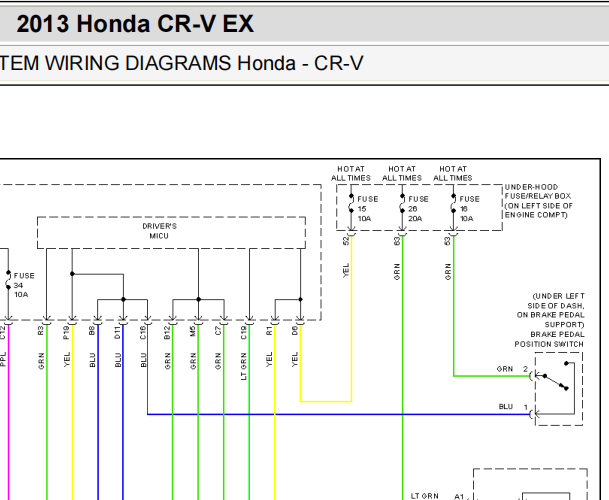
Task: Click terminal number 52 under Fuse 15
Action: [x=346, y=241]
